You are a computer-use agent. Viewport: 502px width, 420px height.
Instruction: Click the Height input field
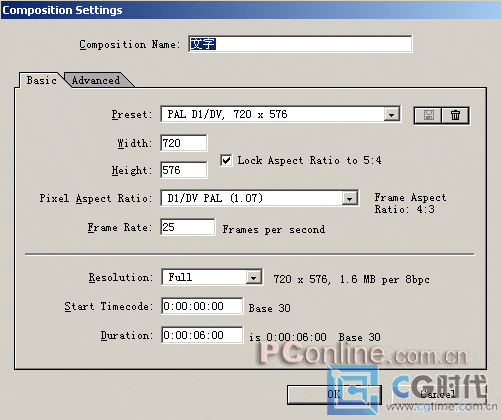pos(184,170)
